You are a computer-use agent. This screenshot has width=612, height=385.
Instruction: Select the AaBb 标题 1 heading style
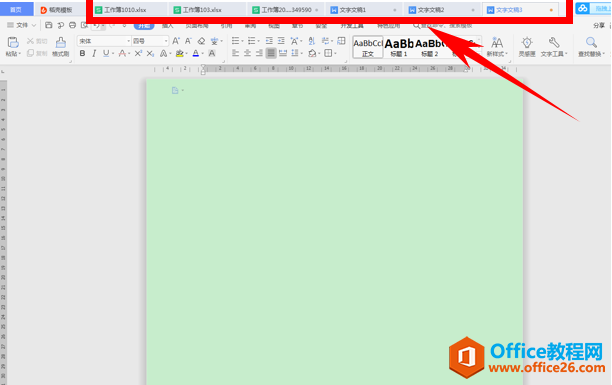point(399,47)
